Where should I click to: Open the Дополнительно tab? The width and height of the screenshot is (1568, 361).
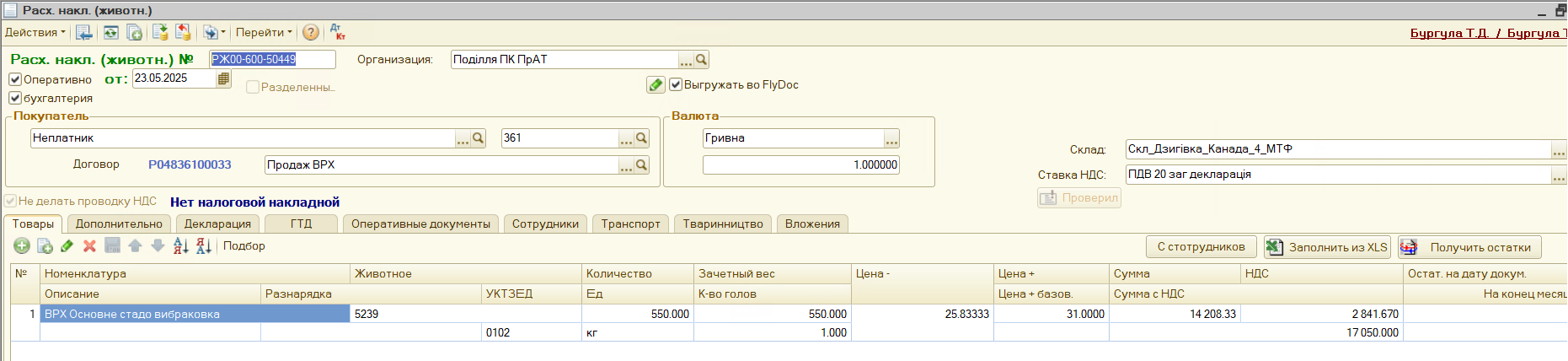119,224
